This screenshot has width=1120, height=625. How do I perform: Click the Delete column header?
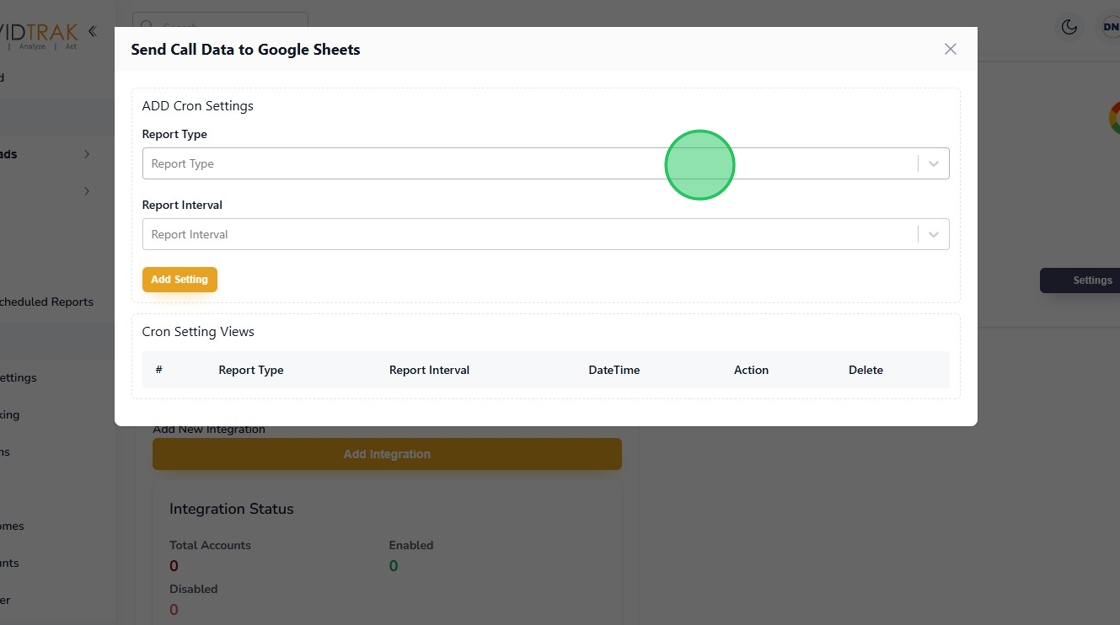[x=866, y=370]
